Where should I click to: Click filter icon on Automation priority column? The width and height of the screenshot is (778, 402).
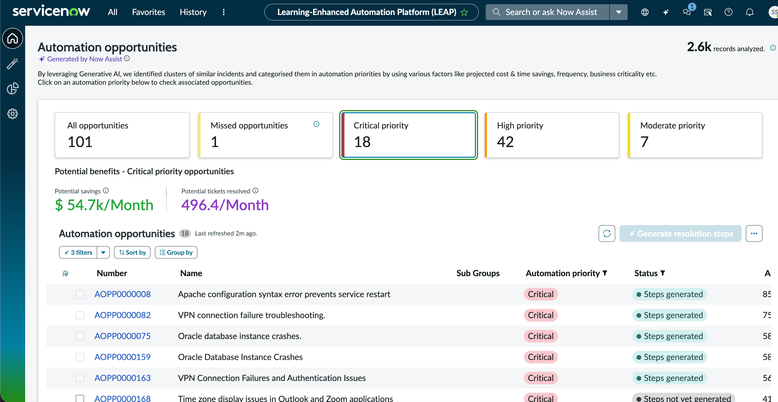(x=605, y=273)
